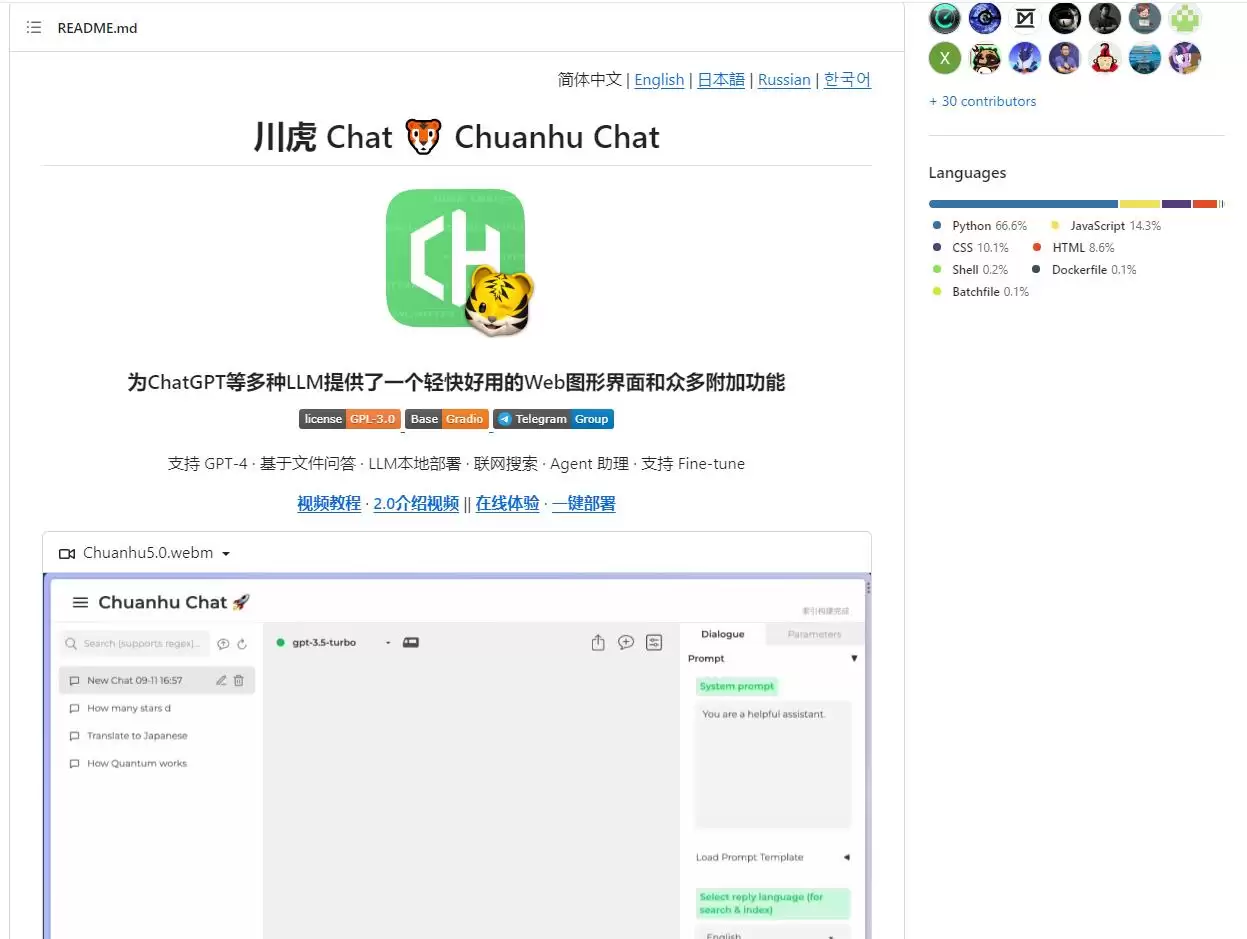This screenshot has height=939, width=1247.
Task: Open the Russian README link
Action: (784, 80)
